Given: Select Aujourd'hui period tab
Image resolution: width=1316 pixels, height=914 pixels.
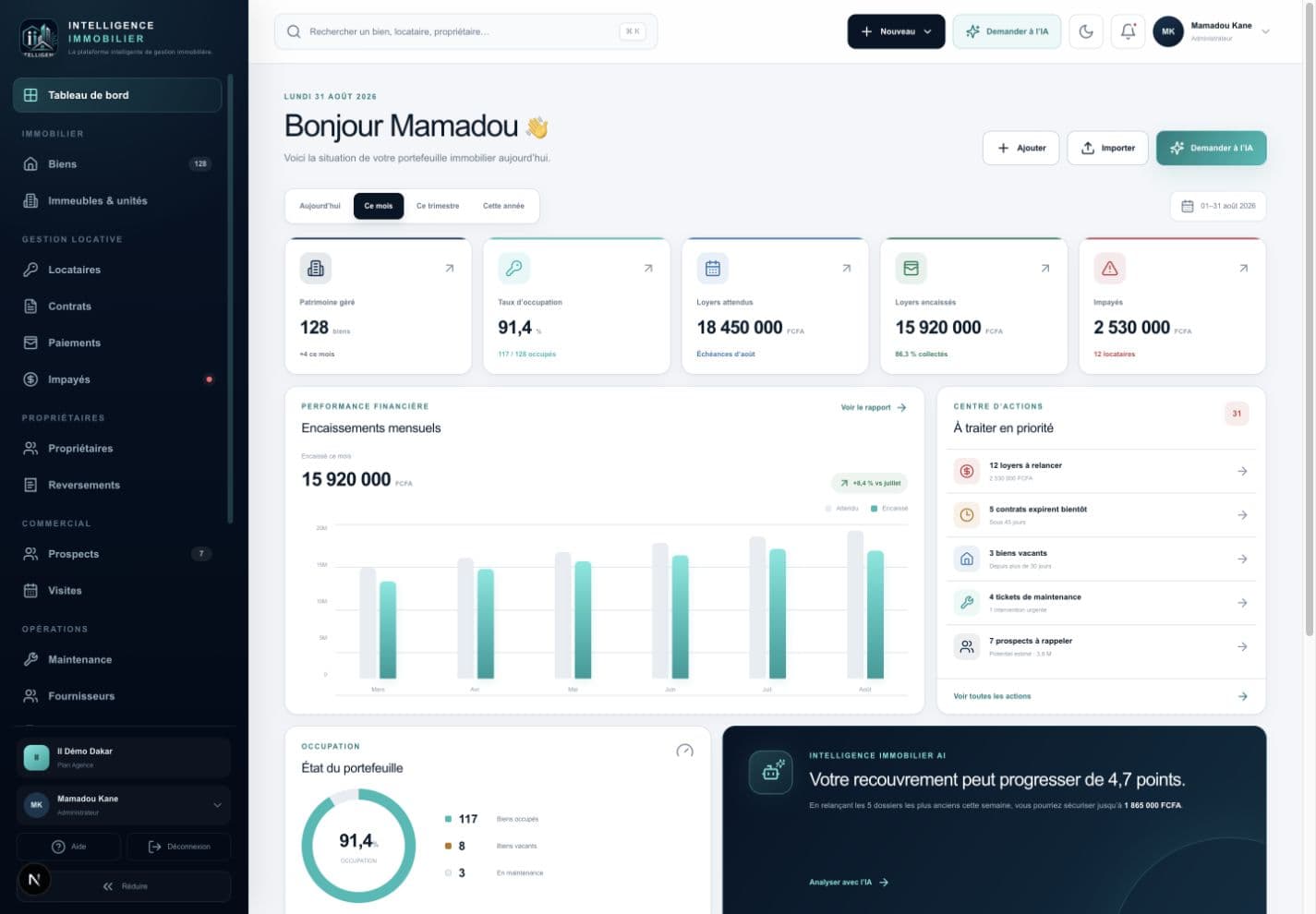Looking at the screenshot, I should point(320,206).
